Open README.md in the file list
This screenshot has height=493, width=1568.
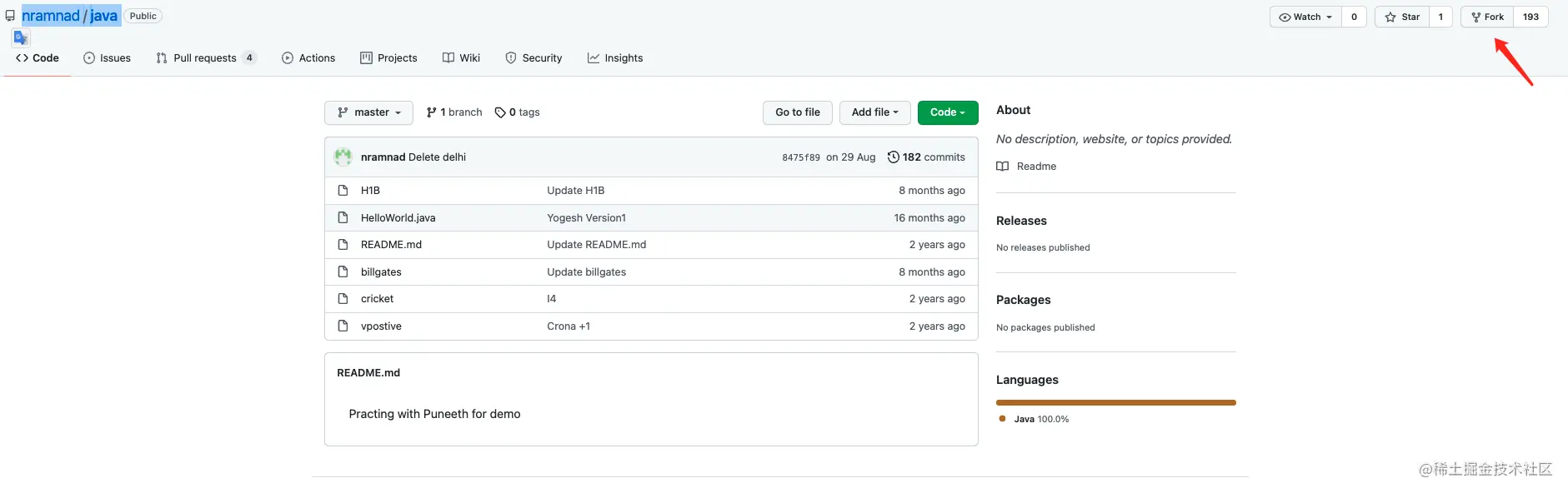coord(391,245)
